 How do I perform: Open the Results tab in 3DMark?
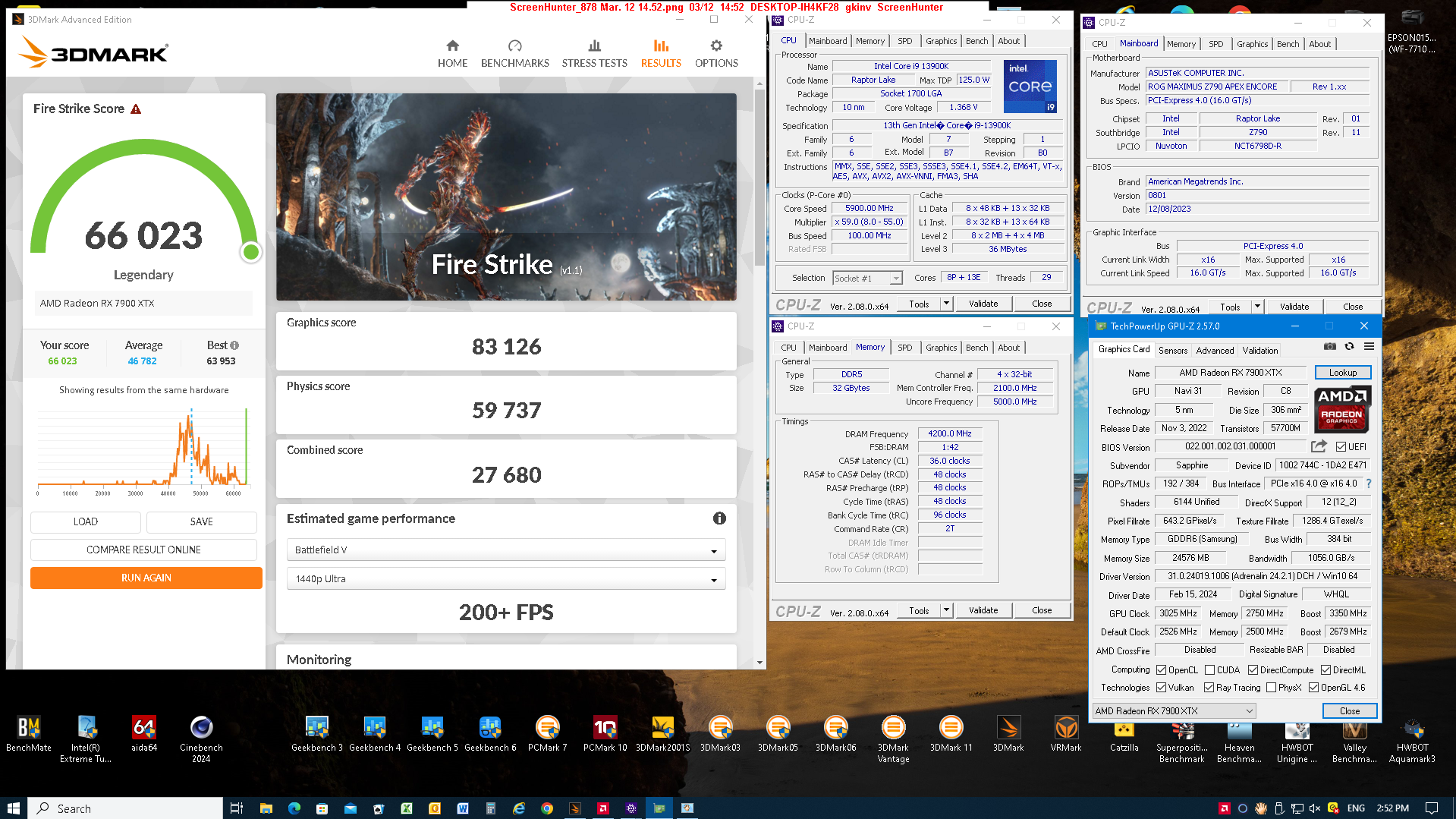coord(661,53)
